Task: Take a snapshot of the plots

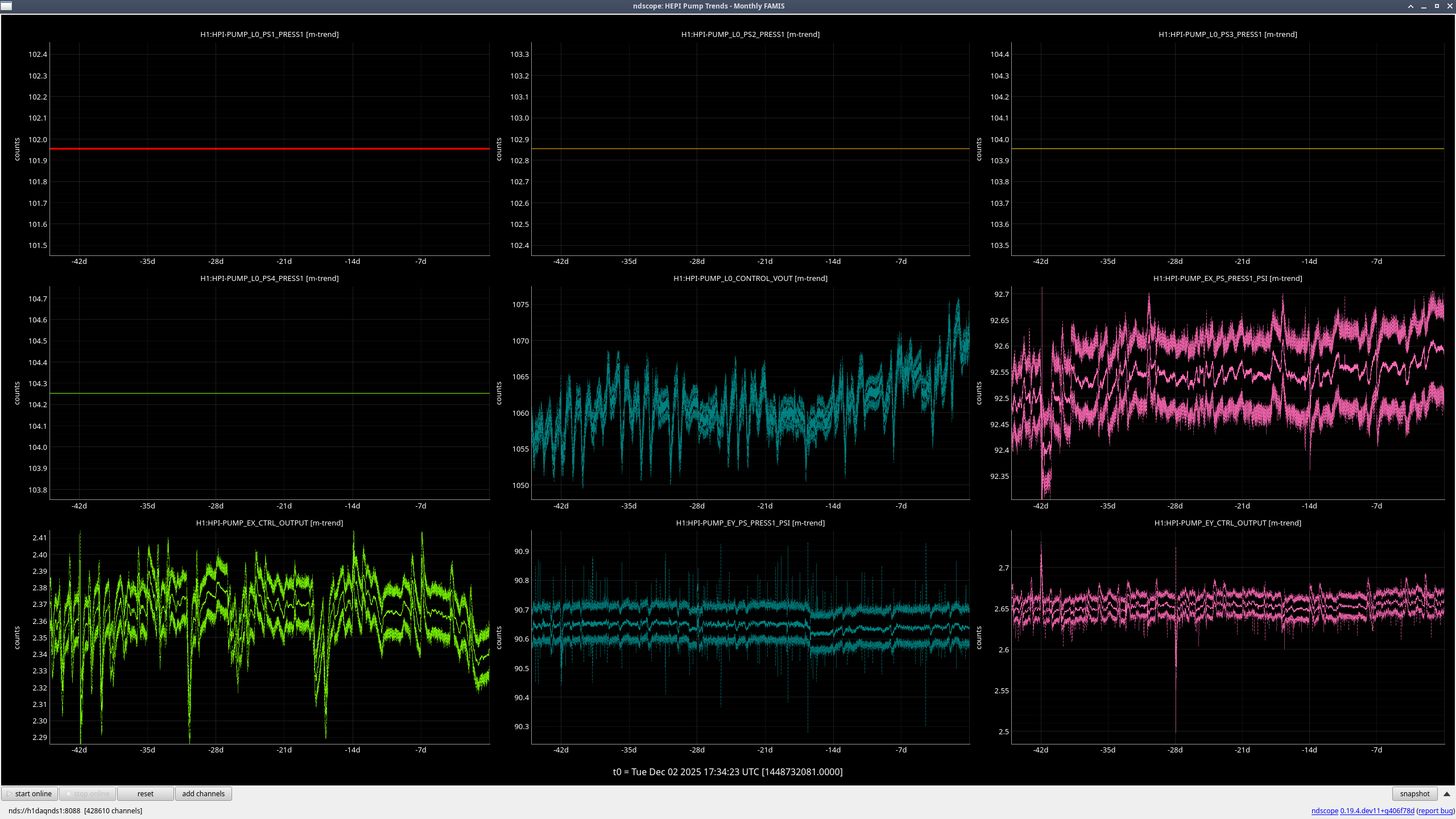Action: pyautogui.click(x=1414, y=793)
